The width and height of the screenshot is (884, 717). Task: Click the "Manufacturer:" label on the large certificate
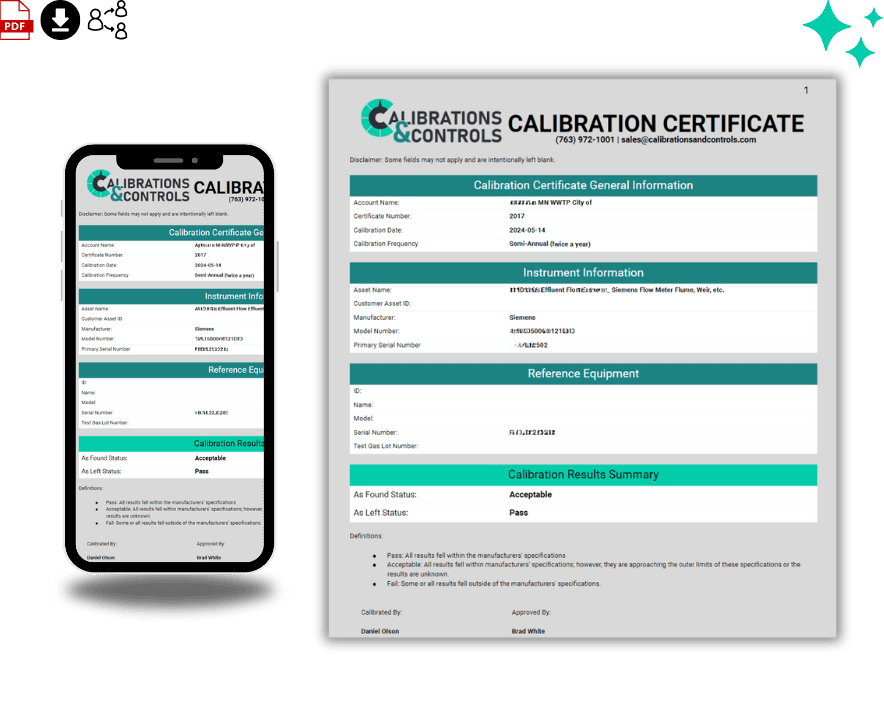(x=374, y=318)
